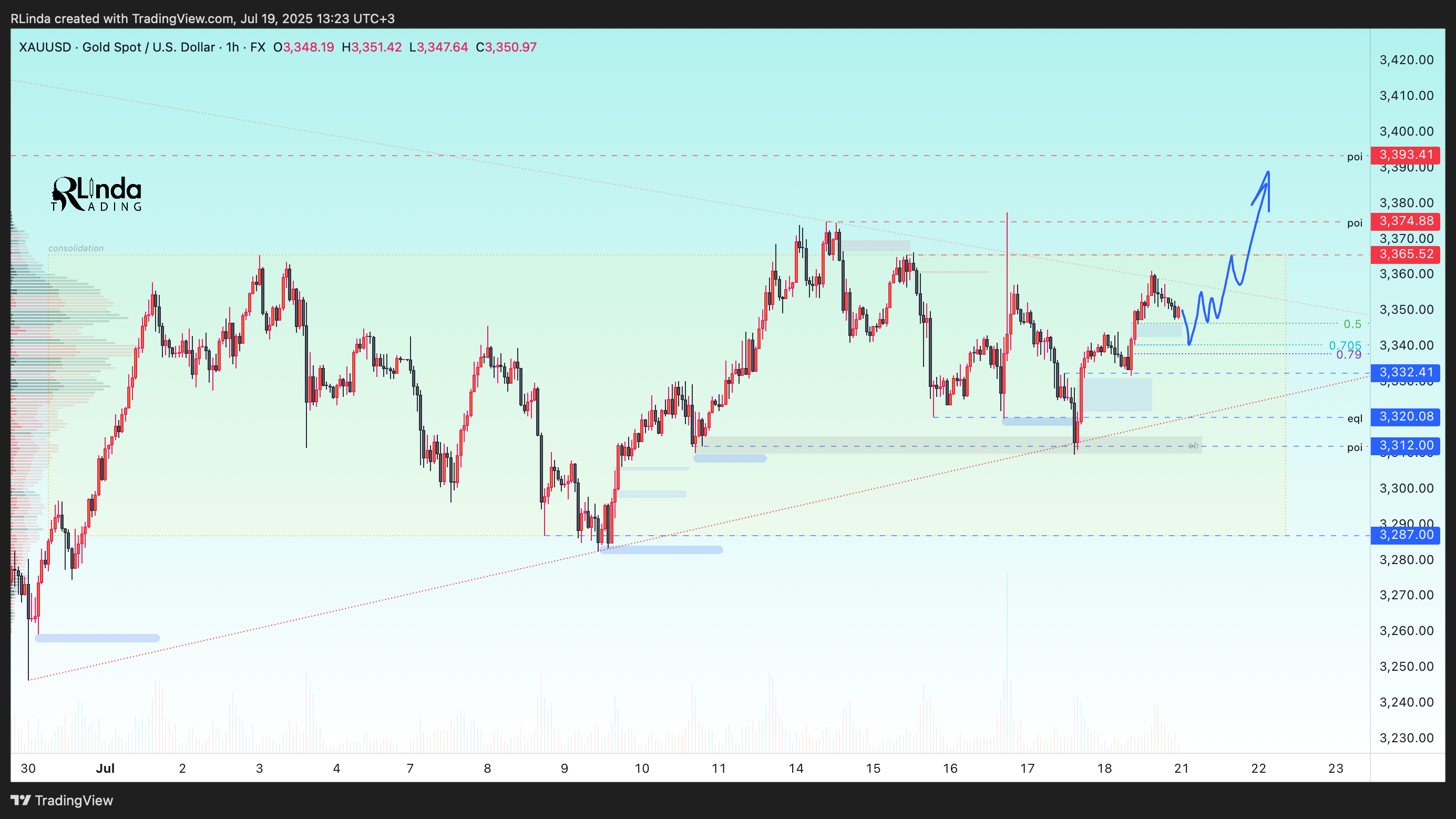Click the 1h timeframe label in header
This screenshot has height=819, width=1456.
[x=232, y=47]
